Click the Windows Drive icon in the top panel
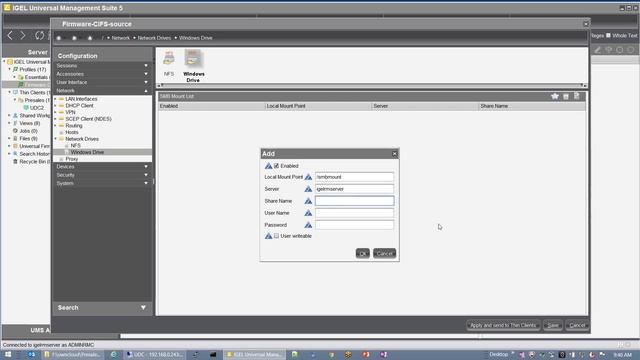640x360 pixels. pos(193,58)
